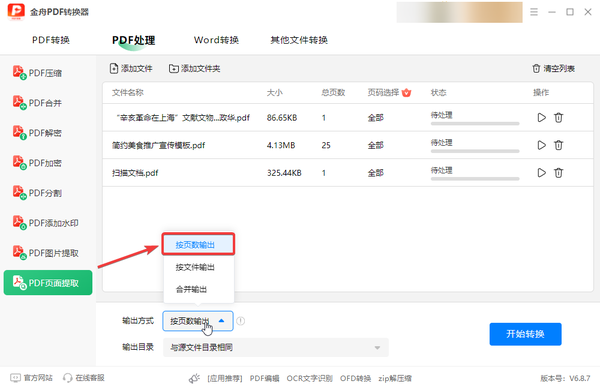600x390 pixels.
Task: Choose 按文件输出 in the dropdown list
Action: tap(198, 267)
